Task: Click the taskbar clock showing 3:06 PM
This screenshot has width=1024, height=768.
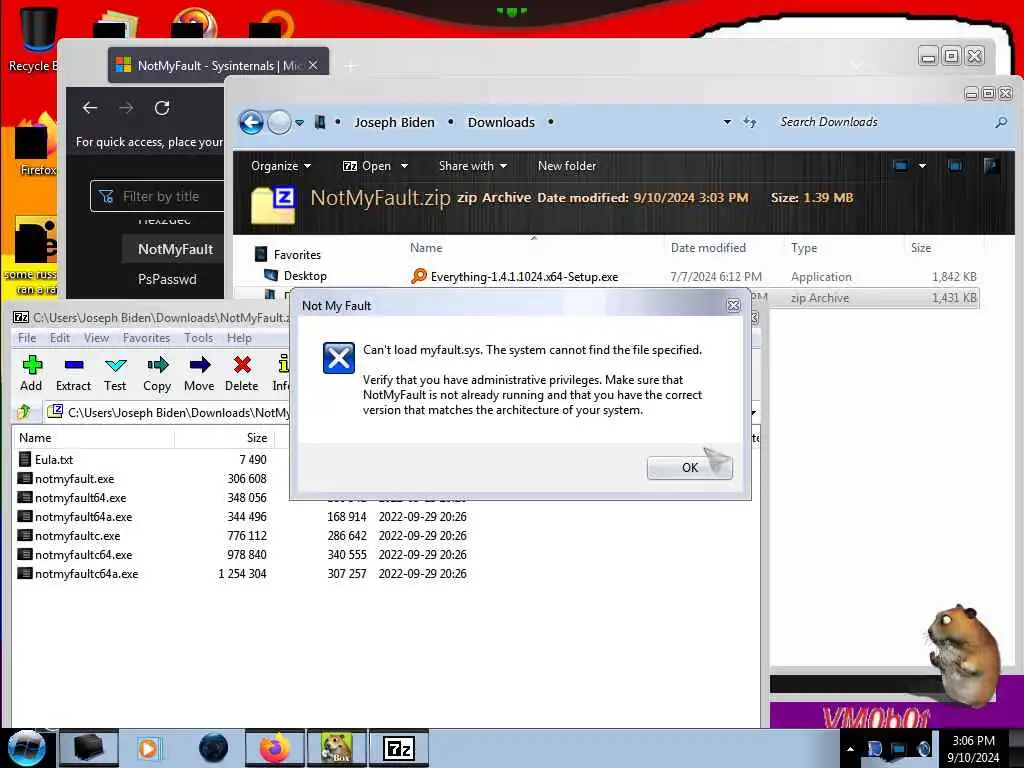Action: point(973,748)
